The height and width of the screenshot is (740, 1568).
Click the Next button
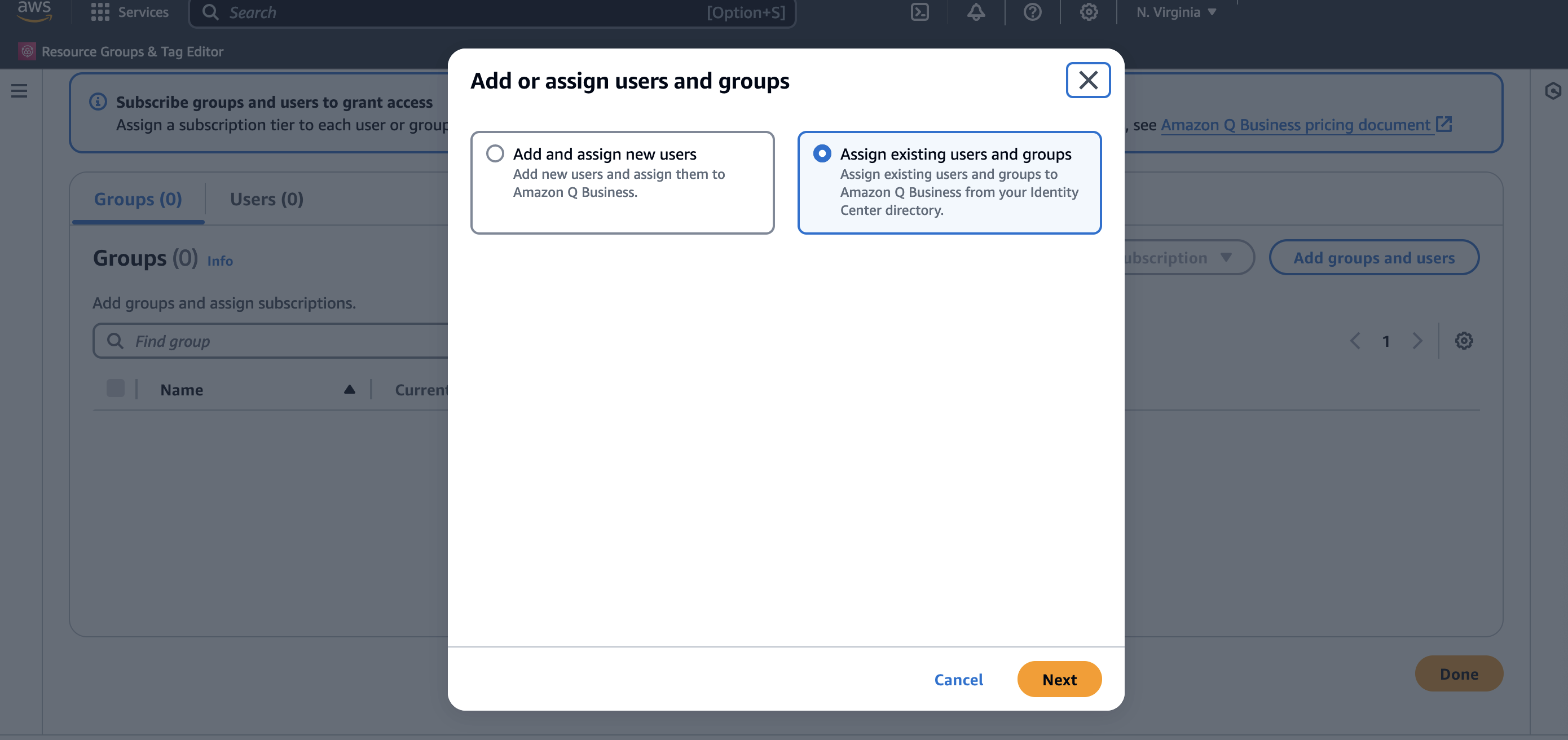click(1059, 679)
